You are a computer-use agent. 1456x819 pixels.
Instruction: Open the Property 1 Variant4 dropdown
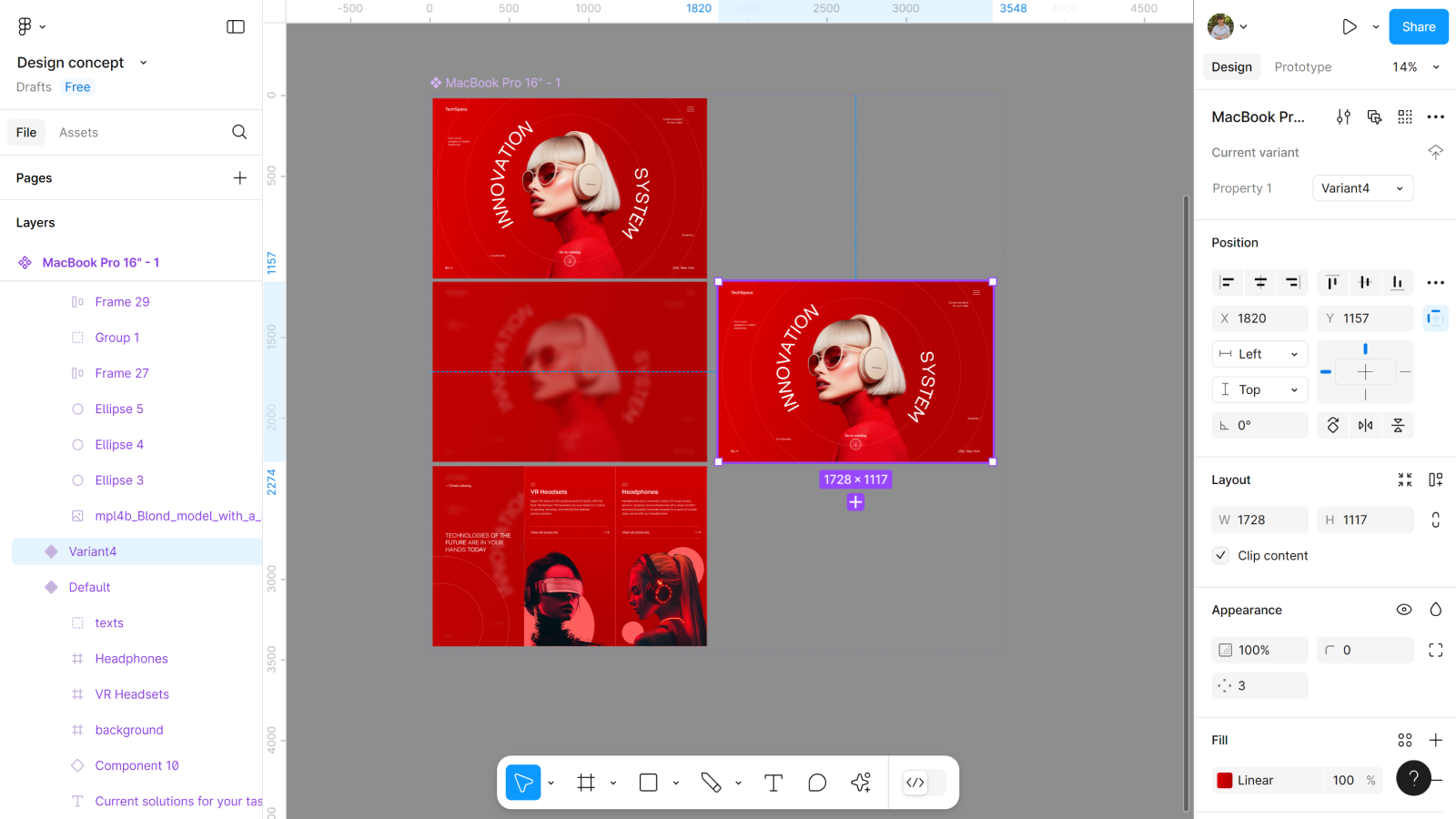coord(1362,188)
